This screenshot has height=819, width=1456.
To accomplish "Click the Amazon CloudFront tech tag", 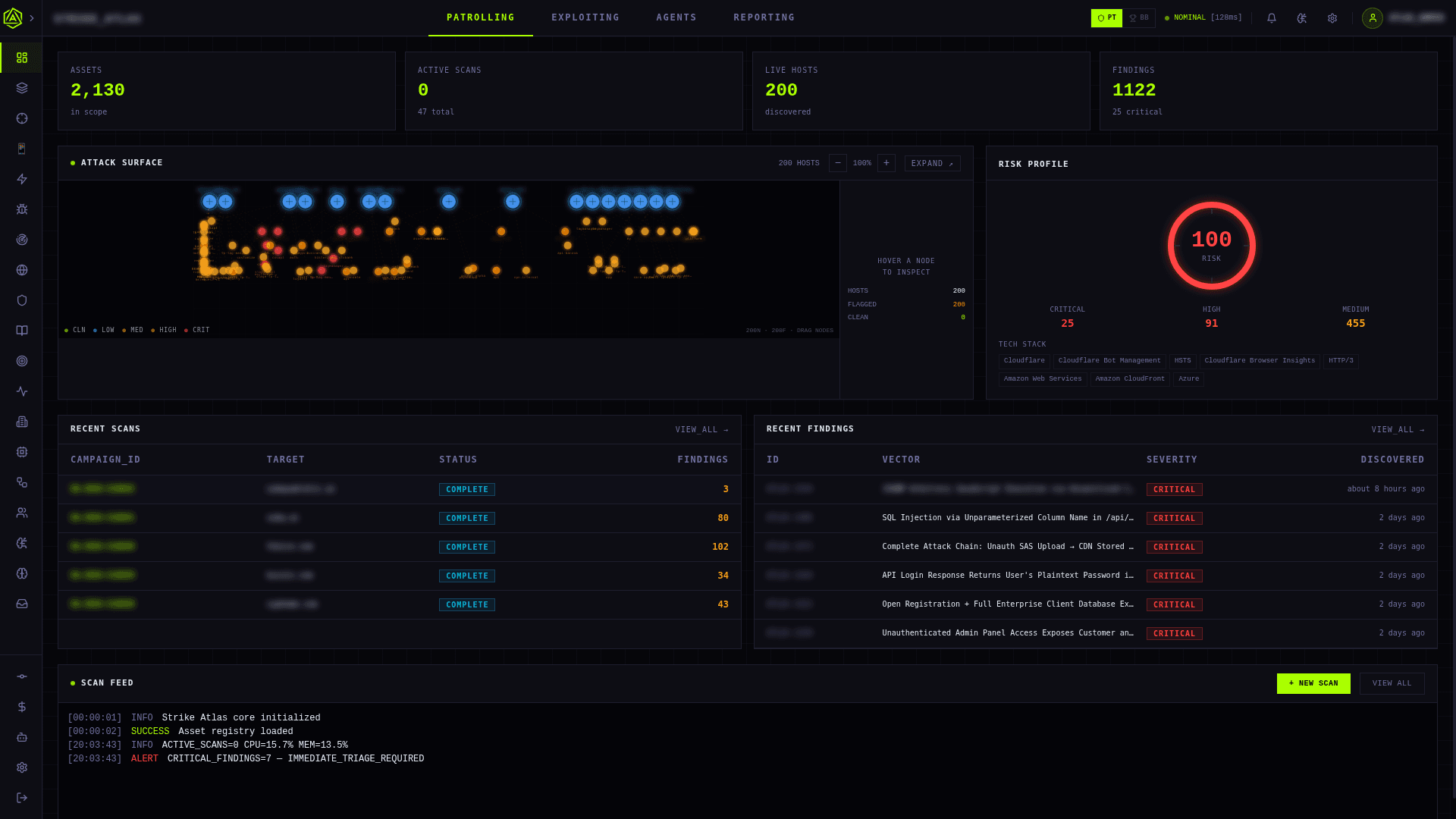I will tap(1130, 379).
